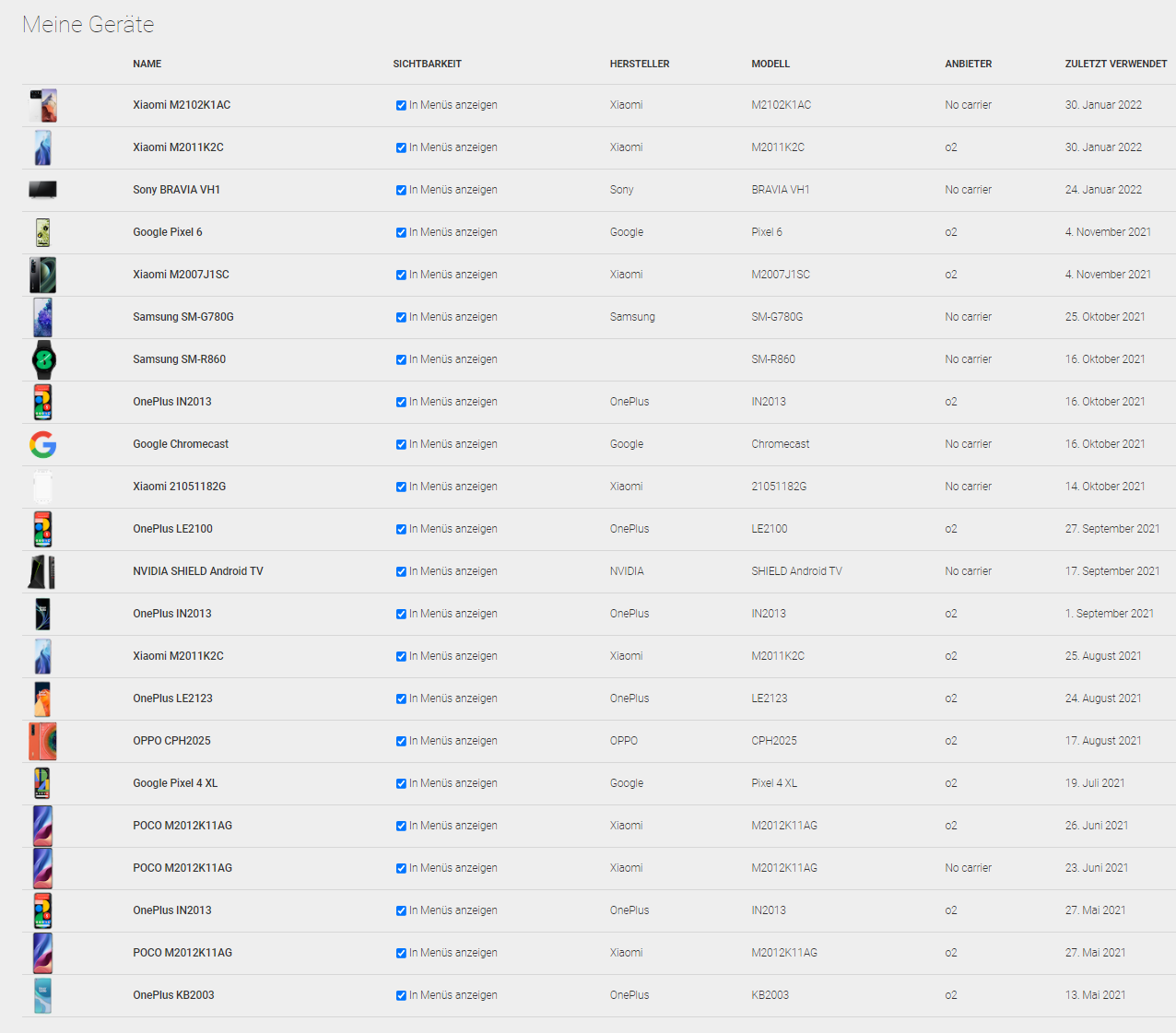Uncheck menu visibility for Xiaomi M2102K1AC
This screenshot has height=1033, width=1176.
401,105
